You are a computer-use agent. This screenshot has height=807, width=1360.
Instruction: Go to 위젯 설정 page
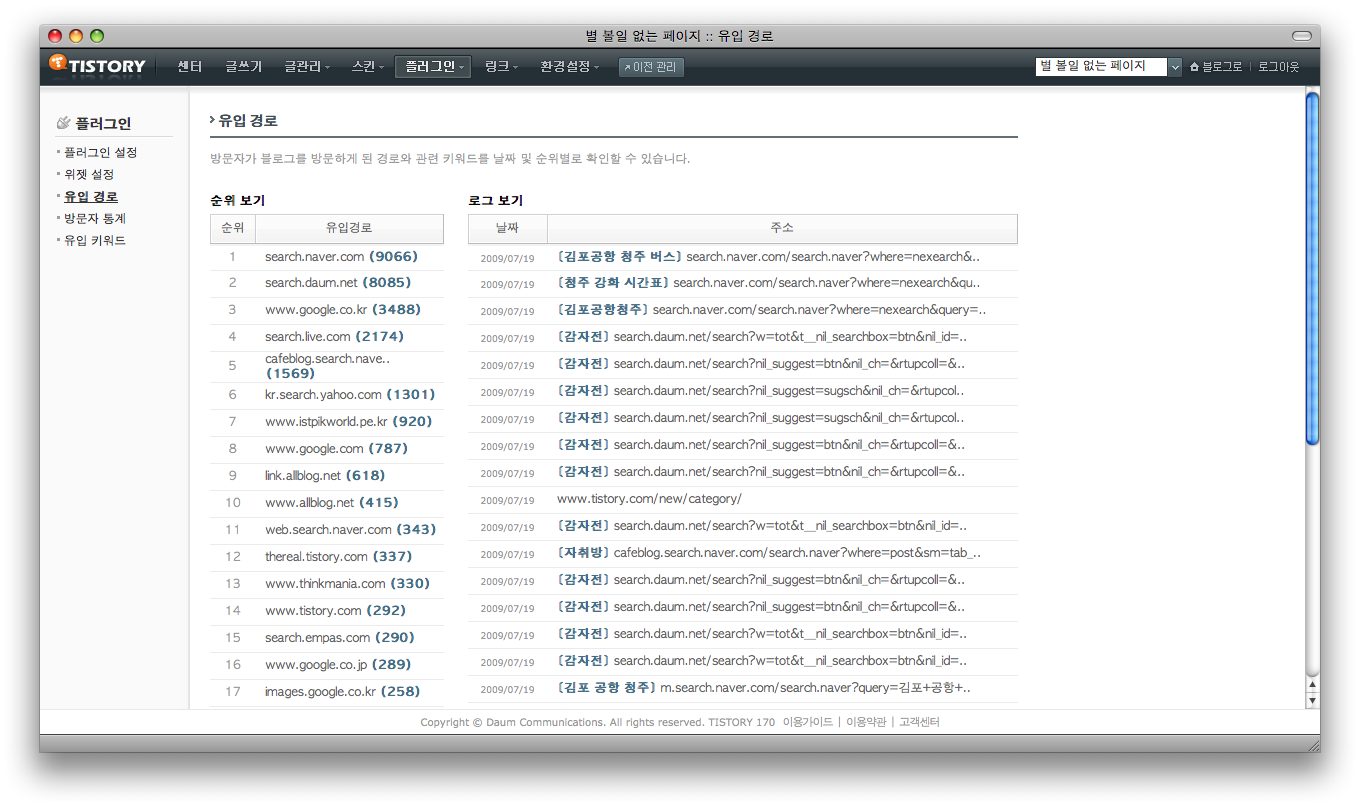pos(89,175)
